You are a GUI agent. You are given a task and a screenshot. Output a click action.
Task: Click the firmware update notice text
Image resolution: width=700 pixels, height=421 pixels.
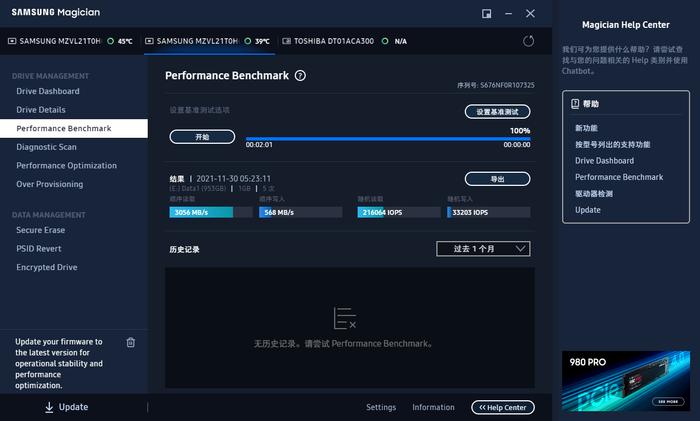pos(59,363)
